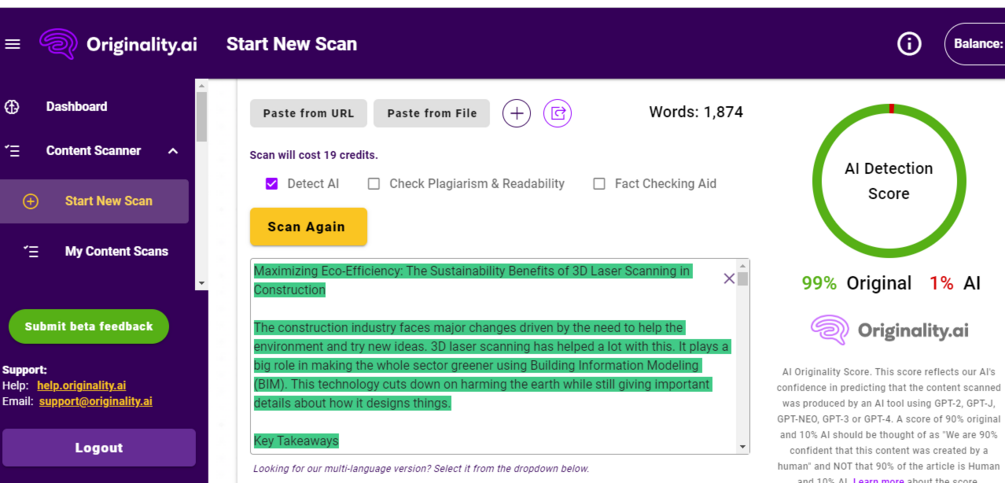
Task: Open the info circle icon in header
Action: (x=909, y=44)
